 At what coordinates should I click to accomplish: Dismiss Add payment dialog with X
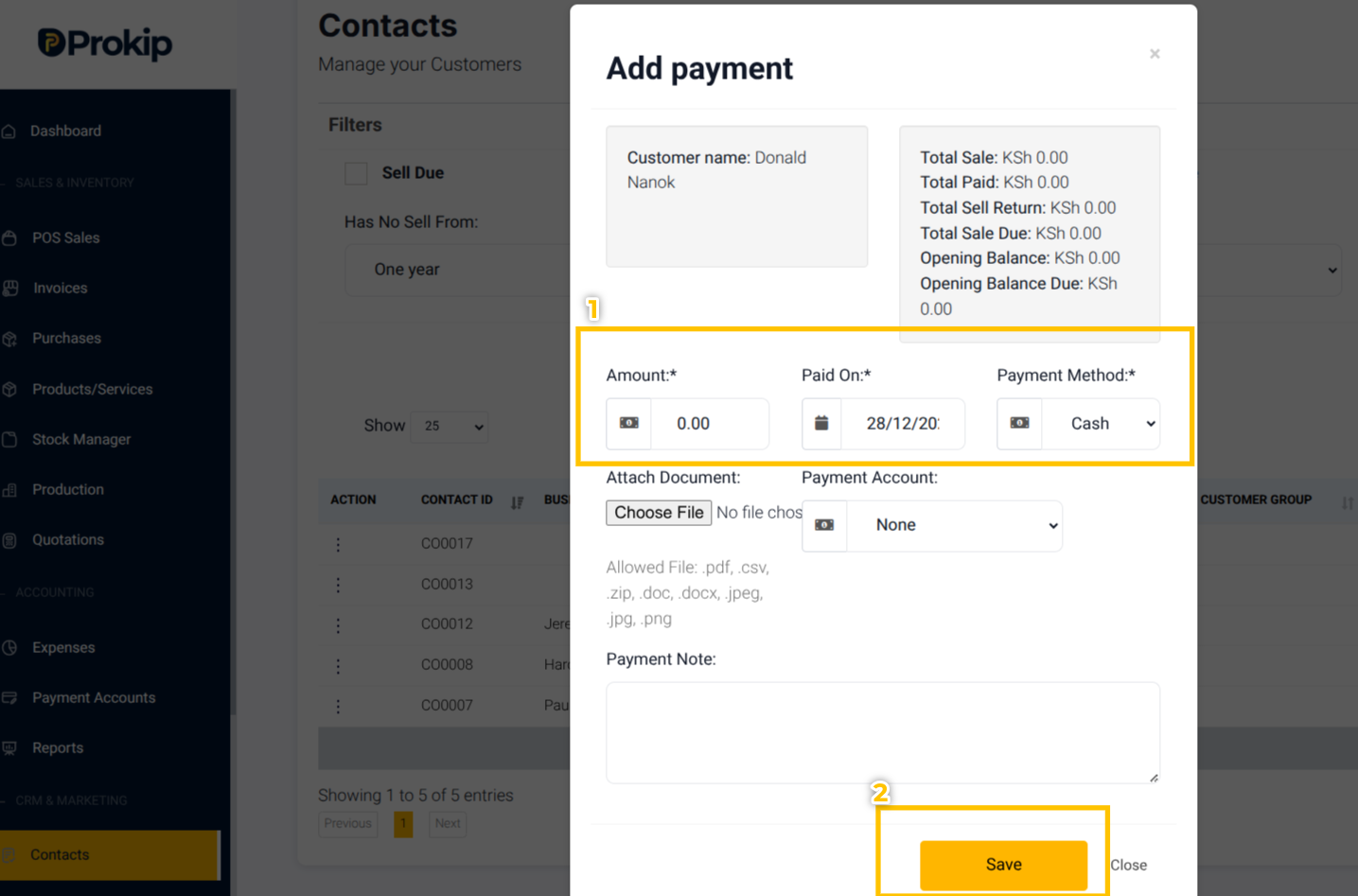tap(1155, 54)
